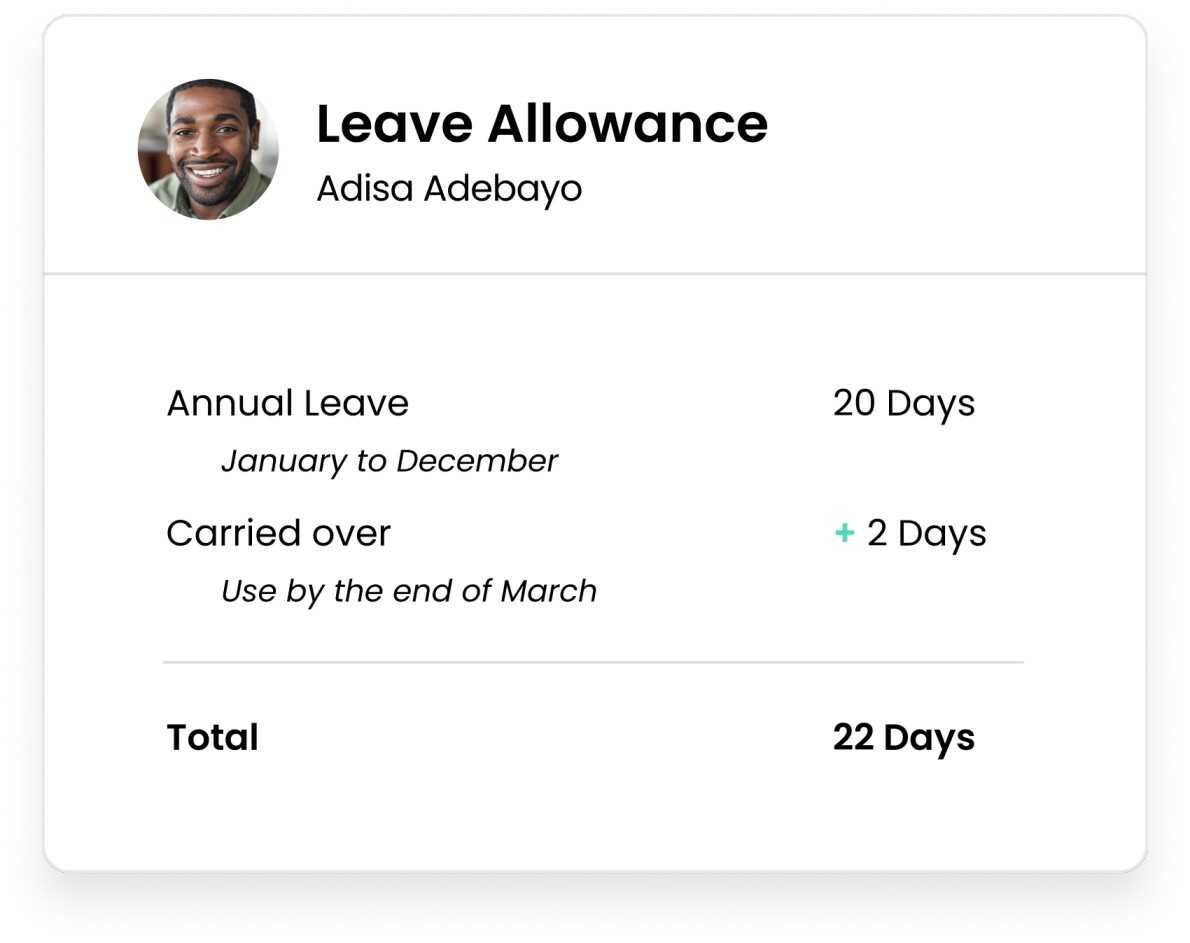Click the word Leave in Annual Leave

[x=356, y=403]
